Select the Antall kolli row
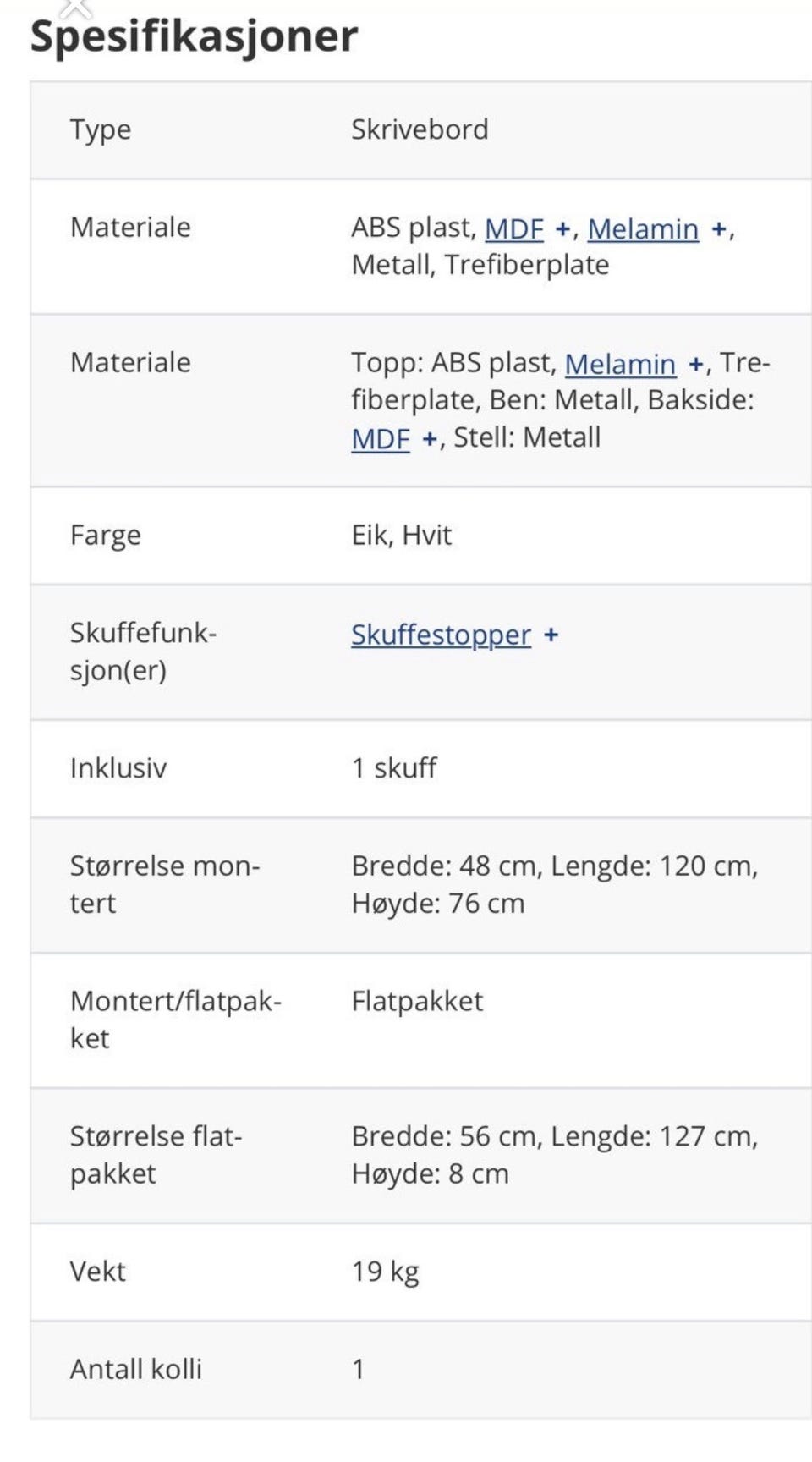The image size is (812, 1462). [x=406, y=1369]
